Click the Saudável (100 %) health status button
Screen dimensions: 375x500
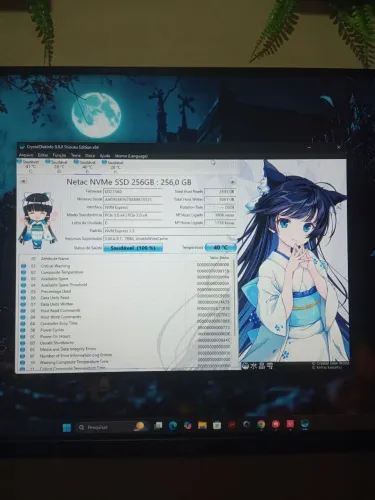[x=133, y=248]
